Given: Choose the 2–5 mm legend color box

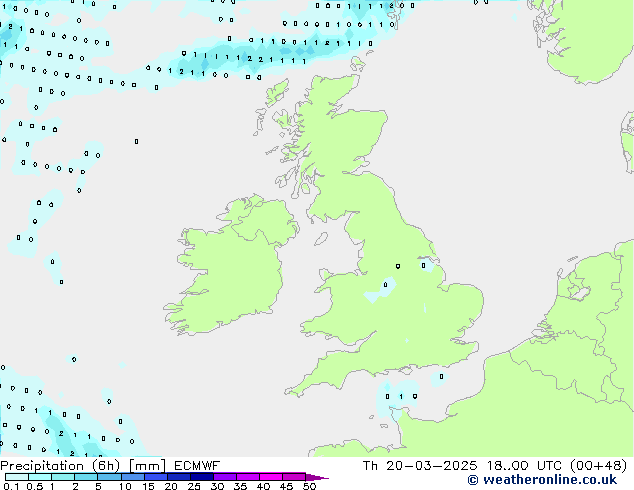Looking at the screenshot, I should tap(86, 477).
